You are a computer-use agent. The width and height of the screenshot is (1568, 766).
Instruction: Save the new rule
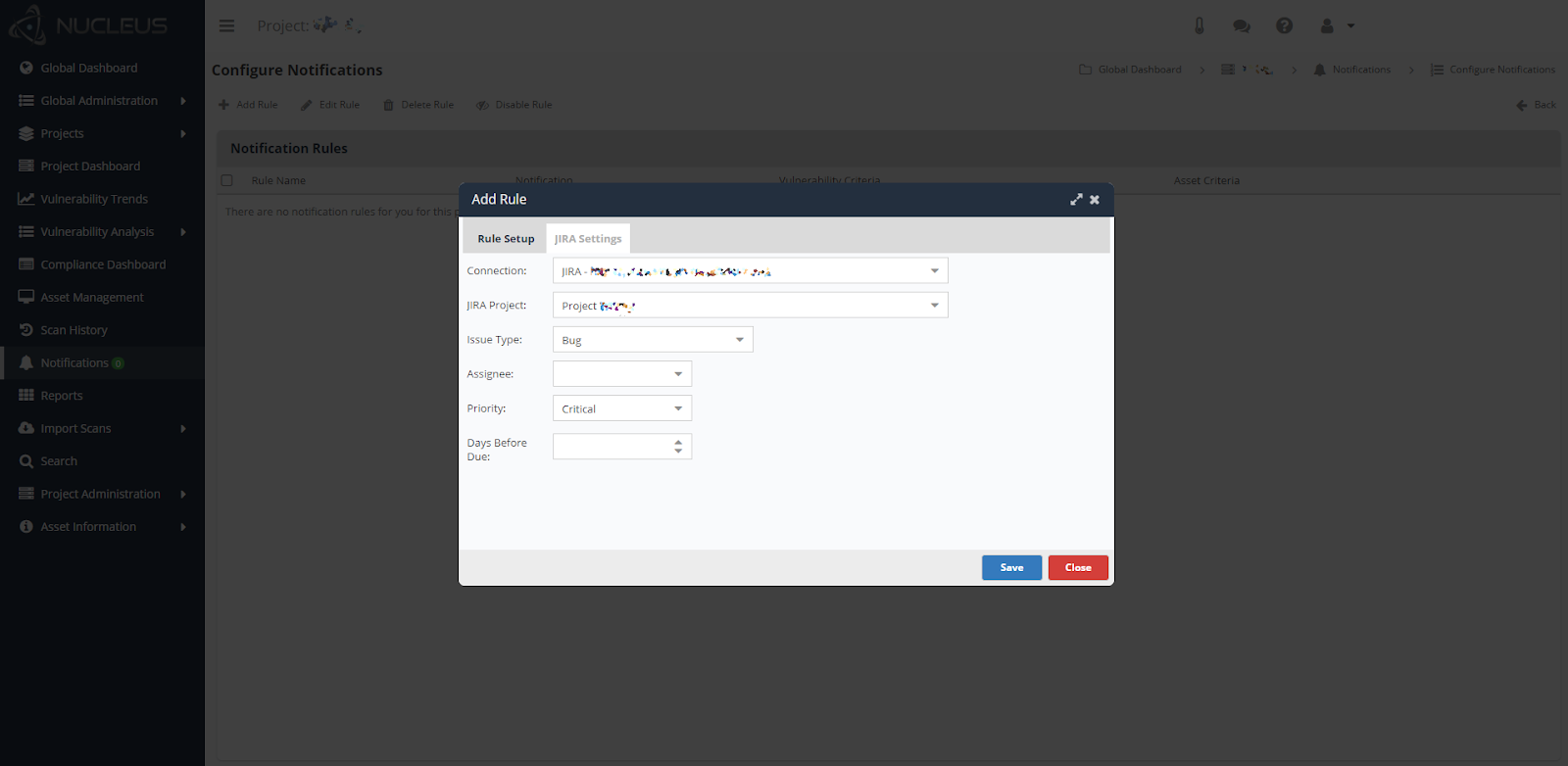[x=1011, y=567]
